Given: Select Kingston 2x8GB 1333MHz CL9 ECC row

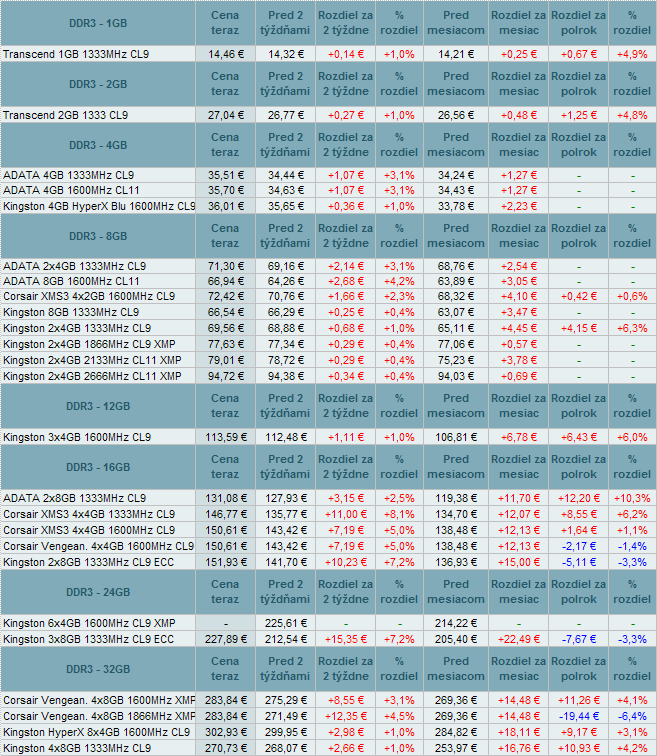Looking at the screenshot, I should pos(88,562).
